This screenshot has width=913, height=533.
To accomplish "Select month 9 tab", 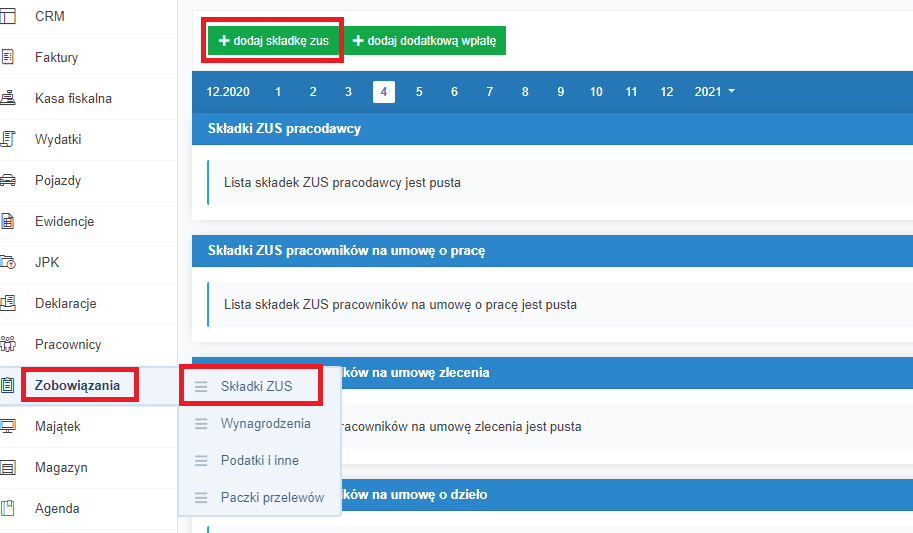I will [x=561, y=92].
